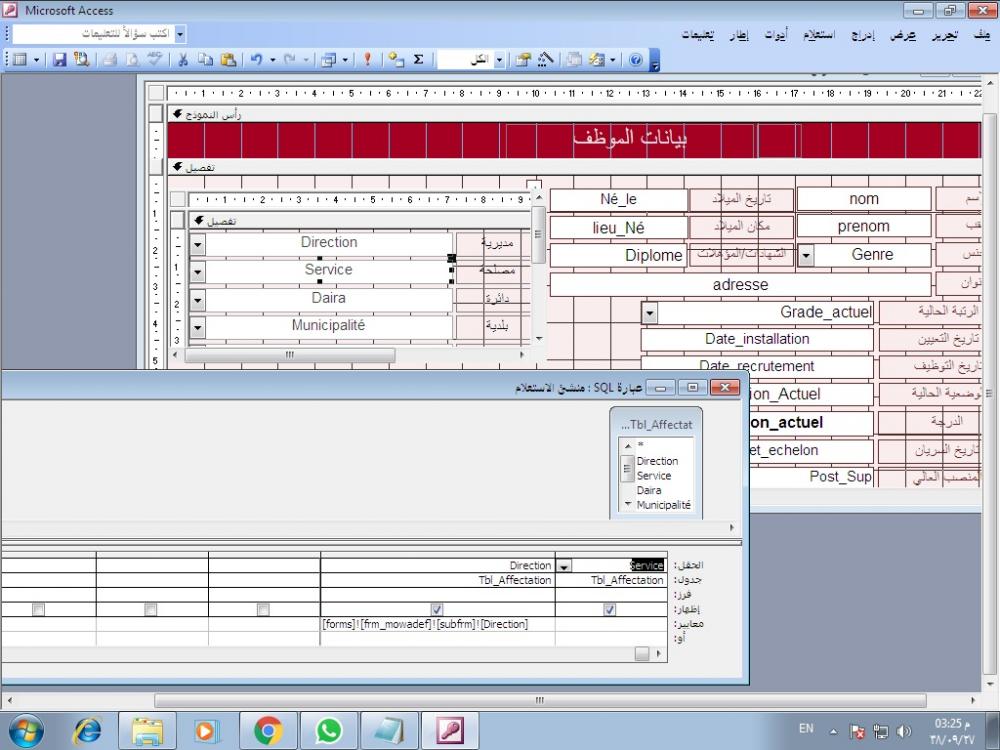Image resolution: width=1000 pixels, height=750 pixels.
Task: Click the main window horizontal scrollbar
Action: 540,700
